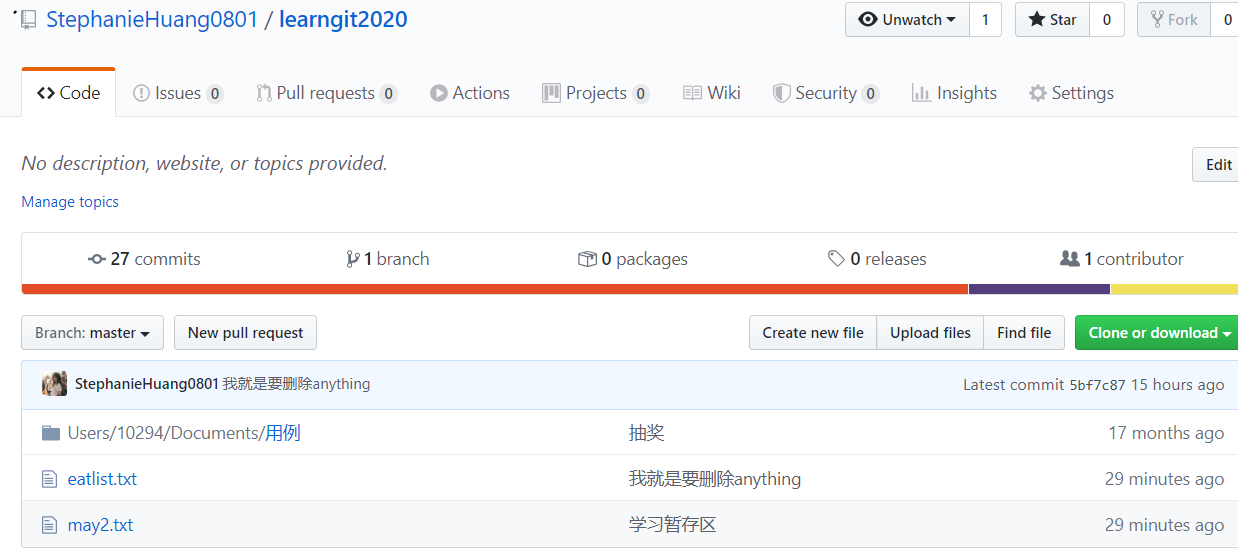Click the watchers count next to Unwatch
This screenshot has width=1238, height=551.
coord(985,20)
